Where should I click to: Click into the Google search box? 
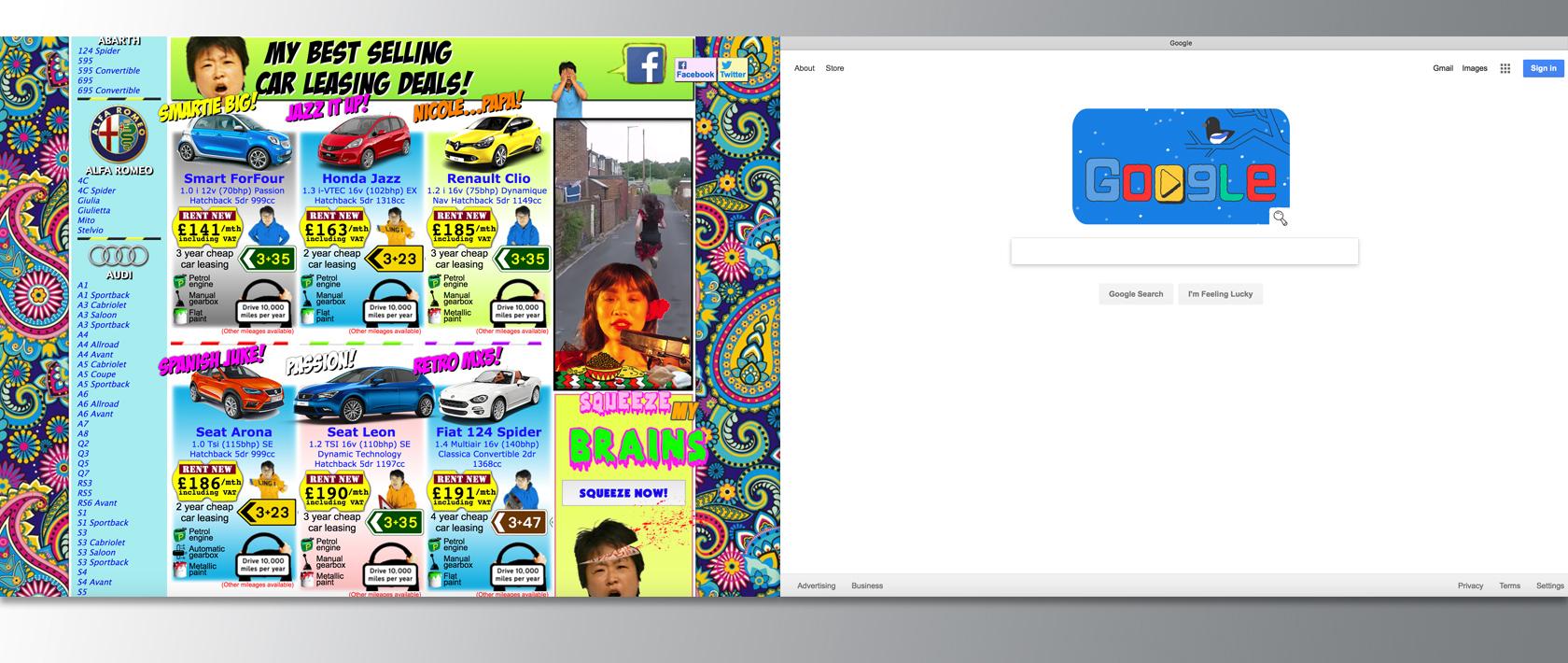click(x=1184, y=251)
